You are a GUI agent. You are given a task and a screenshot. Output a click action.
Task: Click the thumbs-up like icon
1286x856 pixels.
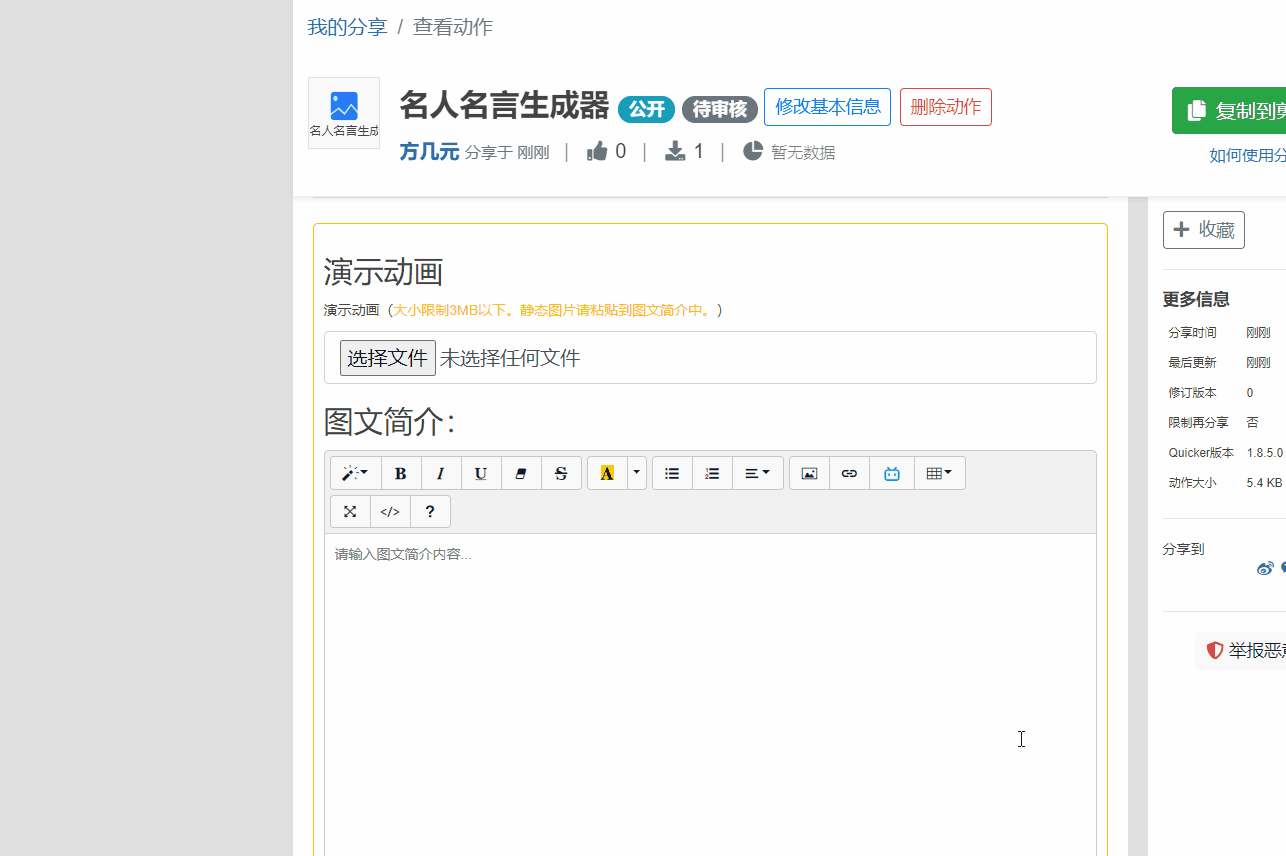pos(597,151)
